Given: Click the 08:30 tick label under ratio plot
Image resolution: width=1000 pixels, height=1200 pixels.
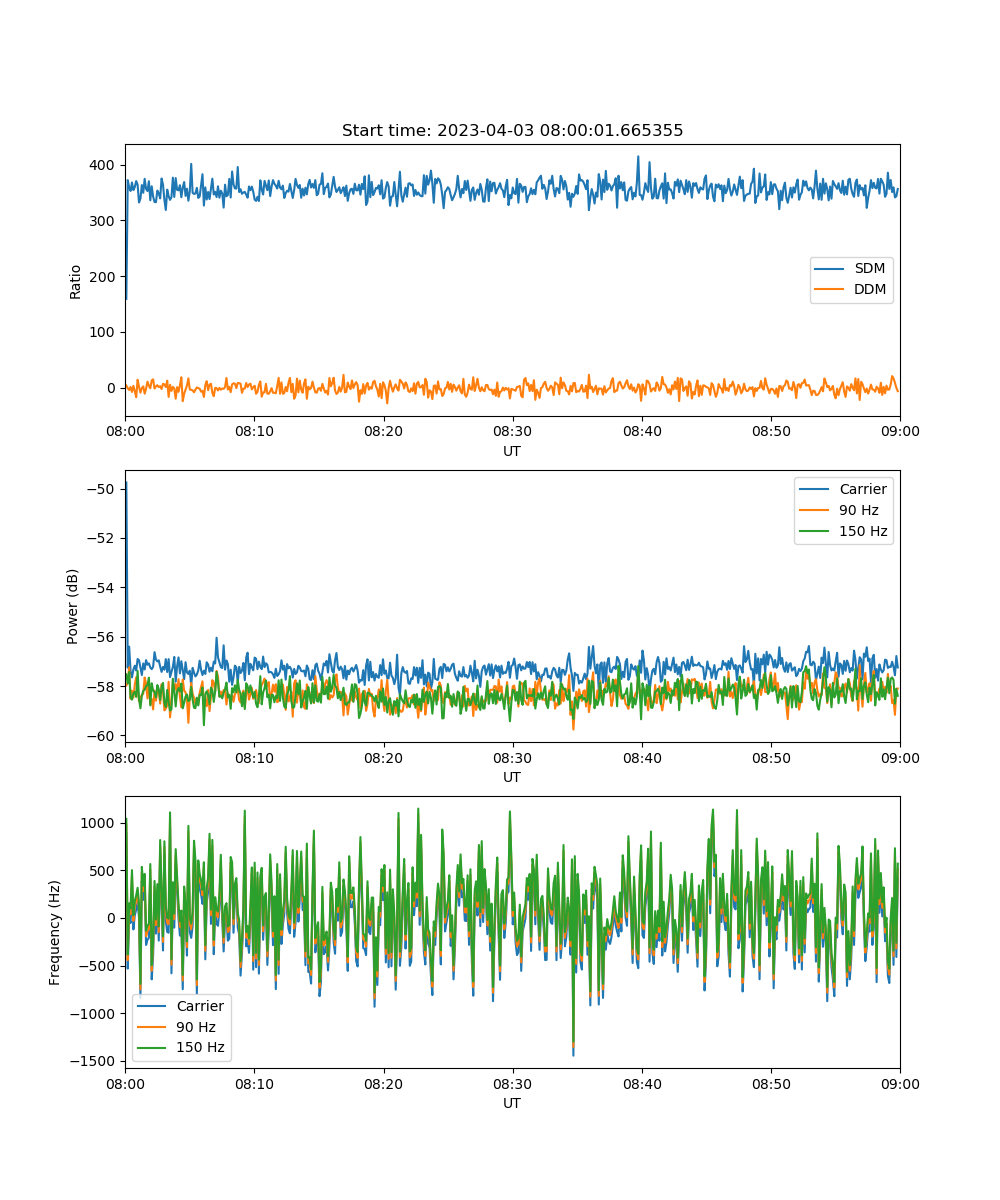Looking at the screenshot, I should click(513, 431).
